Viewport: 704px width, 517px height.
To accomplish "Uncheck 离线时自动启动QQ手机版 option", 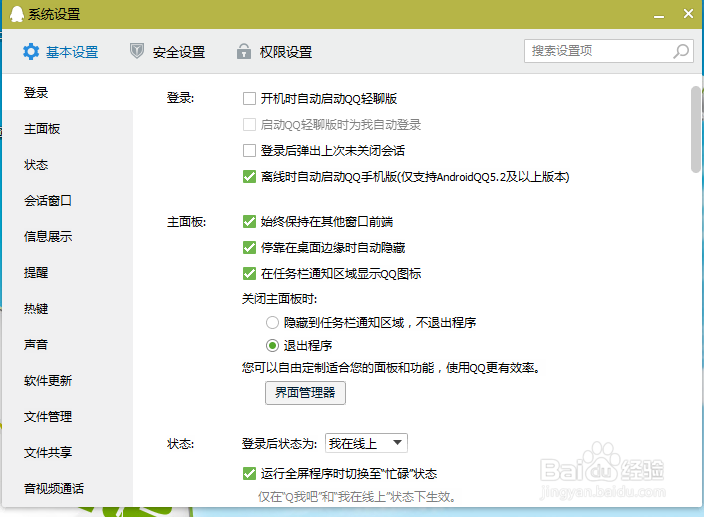I will (249, 176).
